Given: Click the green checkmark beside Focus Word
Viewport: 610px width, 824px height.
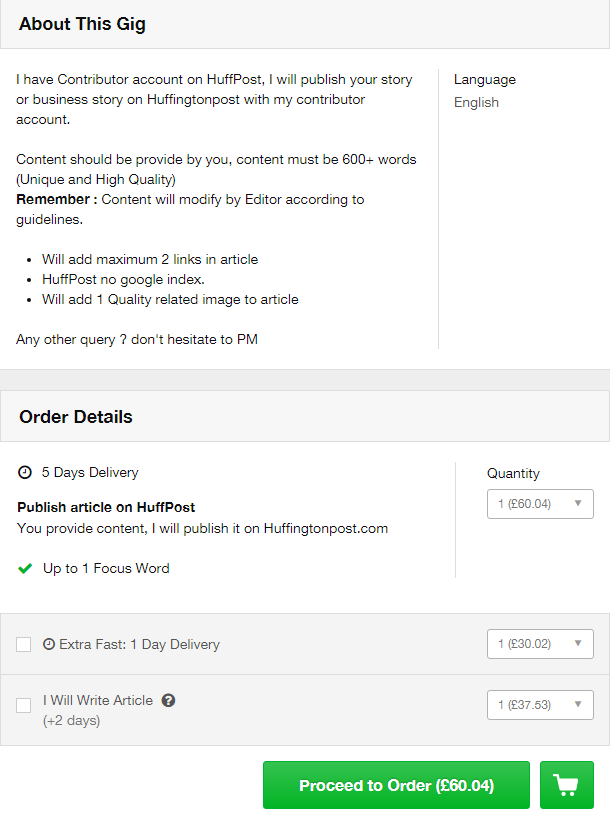Looking at the screenshot, I should point(25,568).
